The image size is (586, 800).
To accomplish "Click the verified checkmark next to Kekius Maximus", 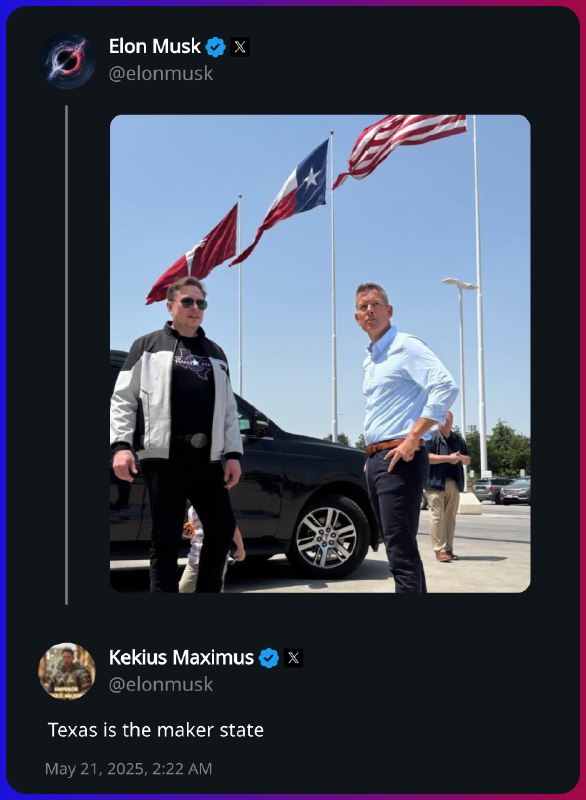I will [269, 658].
